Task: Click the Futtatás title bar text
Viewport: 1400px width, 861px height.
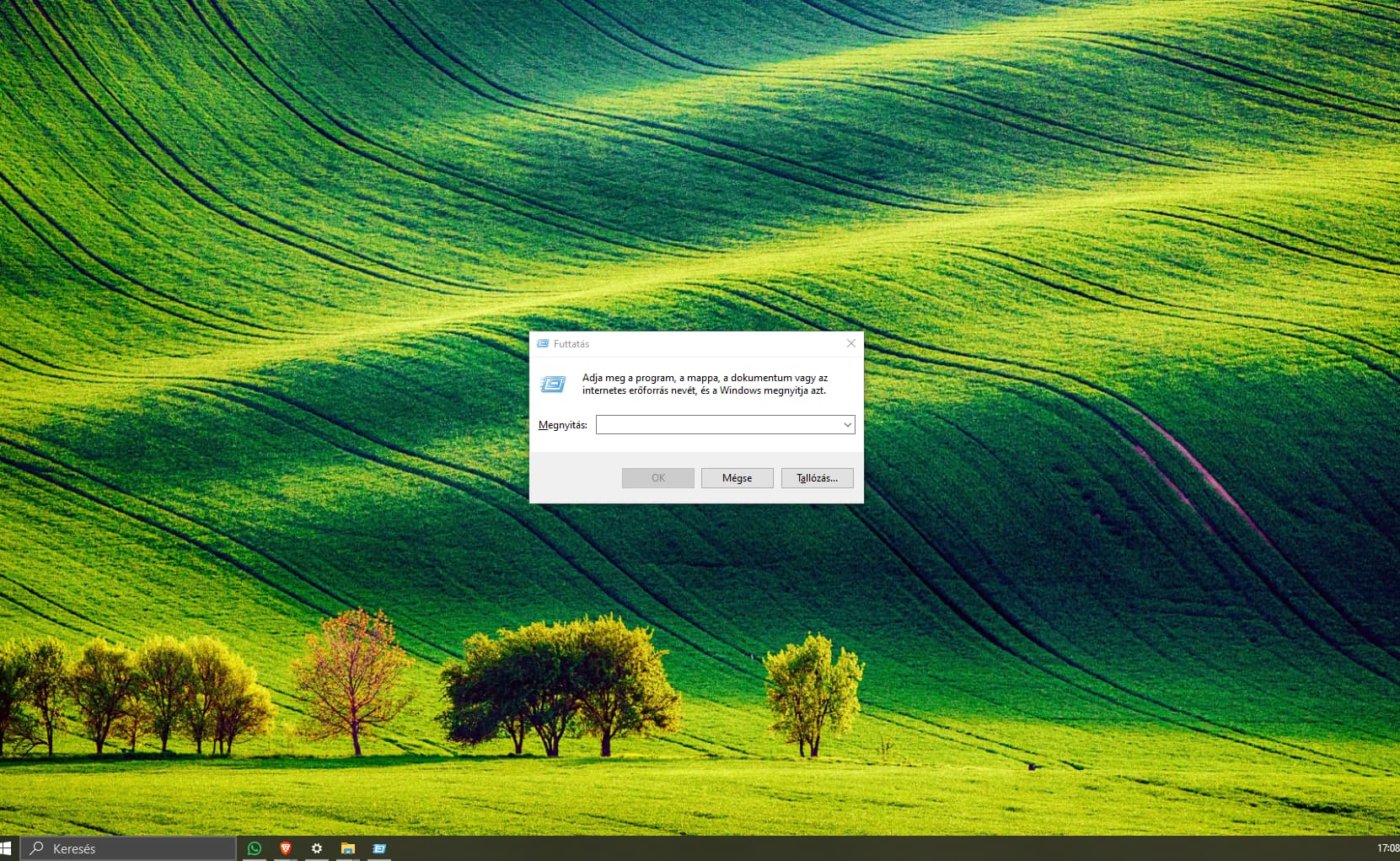Action: tap(571, 344)
